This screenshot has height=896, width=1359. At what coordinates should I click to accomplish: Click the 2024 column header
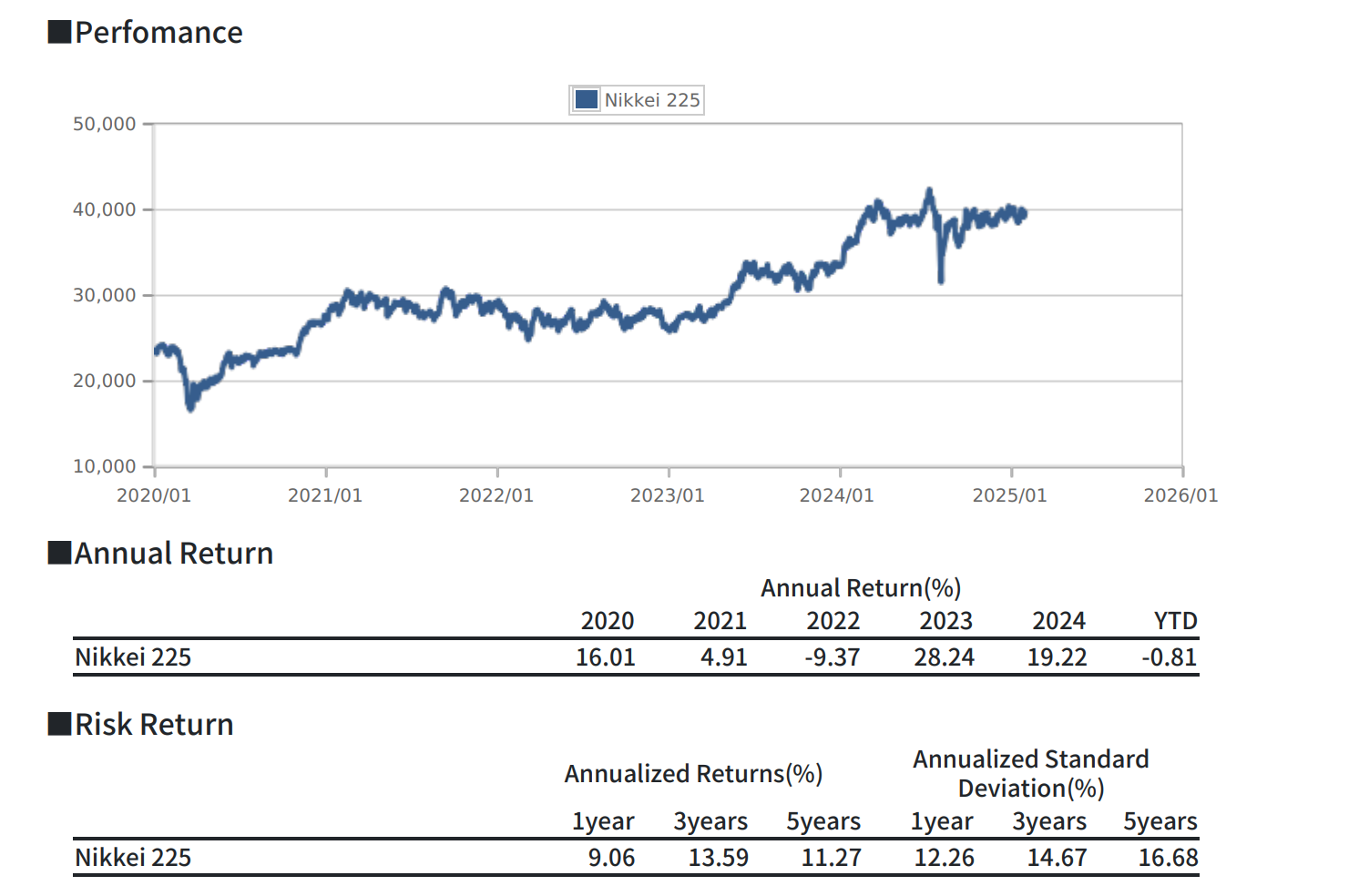click(1059, 621)
